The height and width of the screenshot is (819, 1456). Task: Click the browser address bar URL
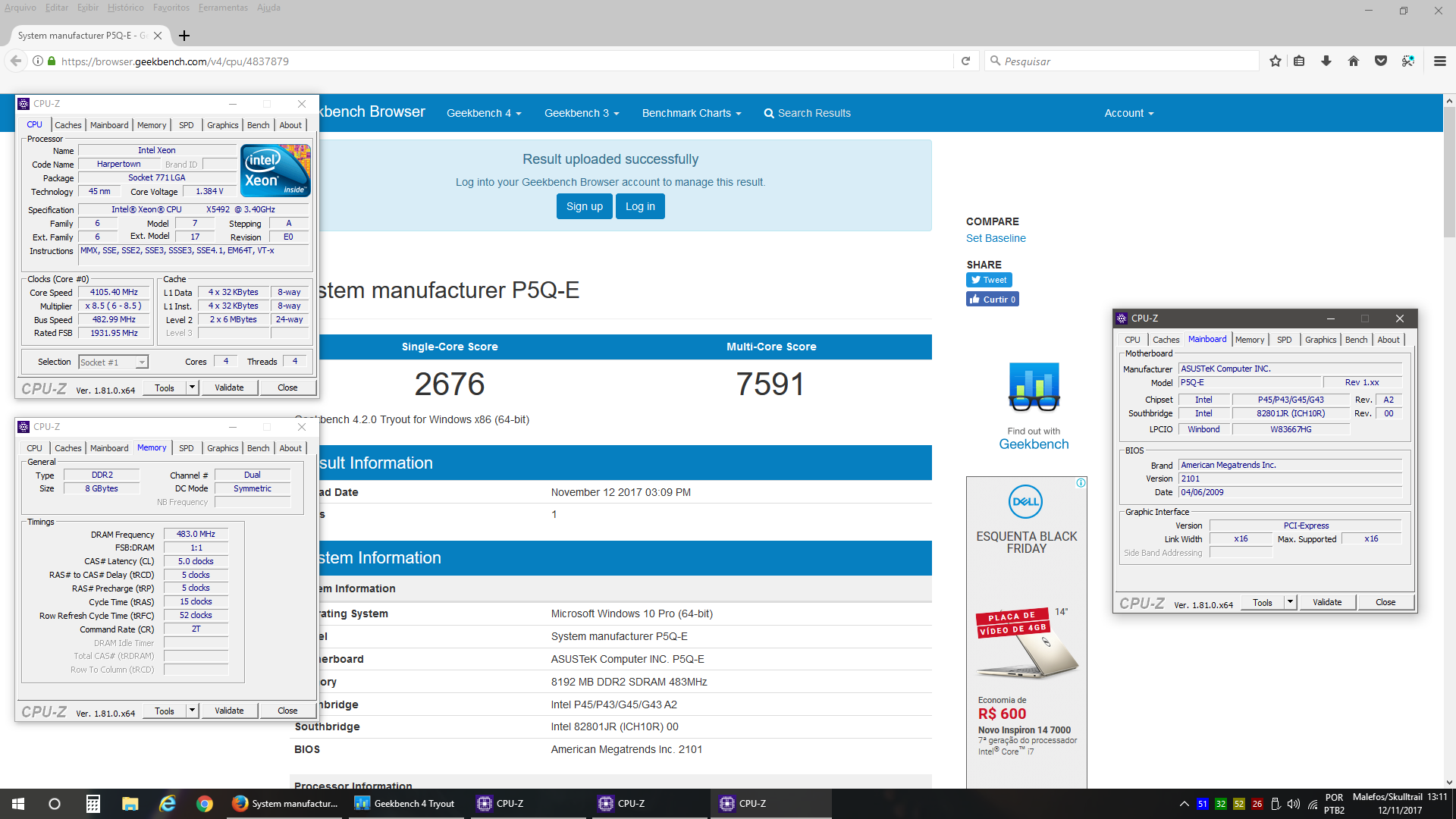click(174, 61)
